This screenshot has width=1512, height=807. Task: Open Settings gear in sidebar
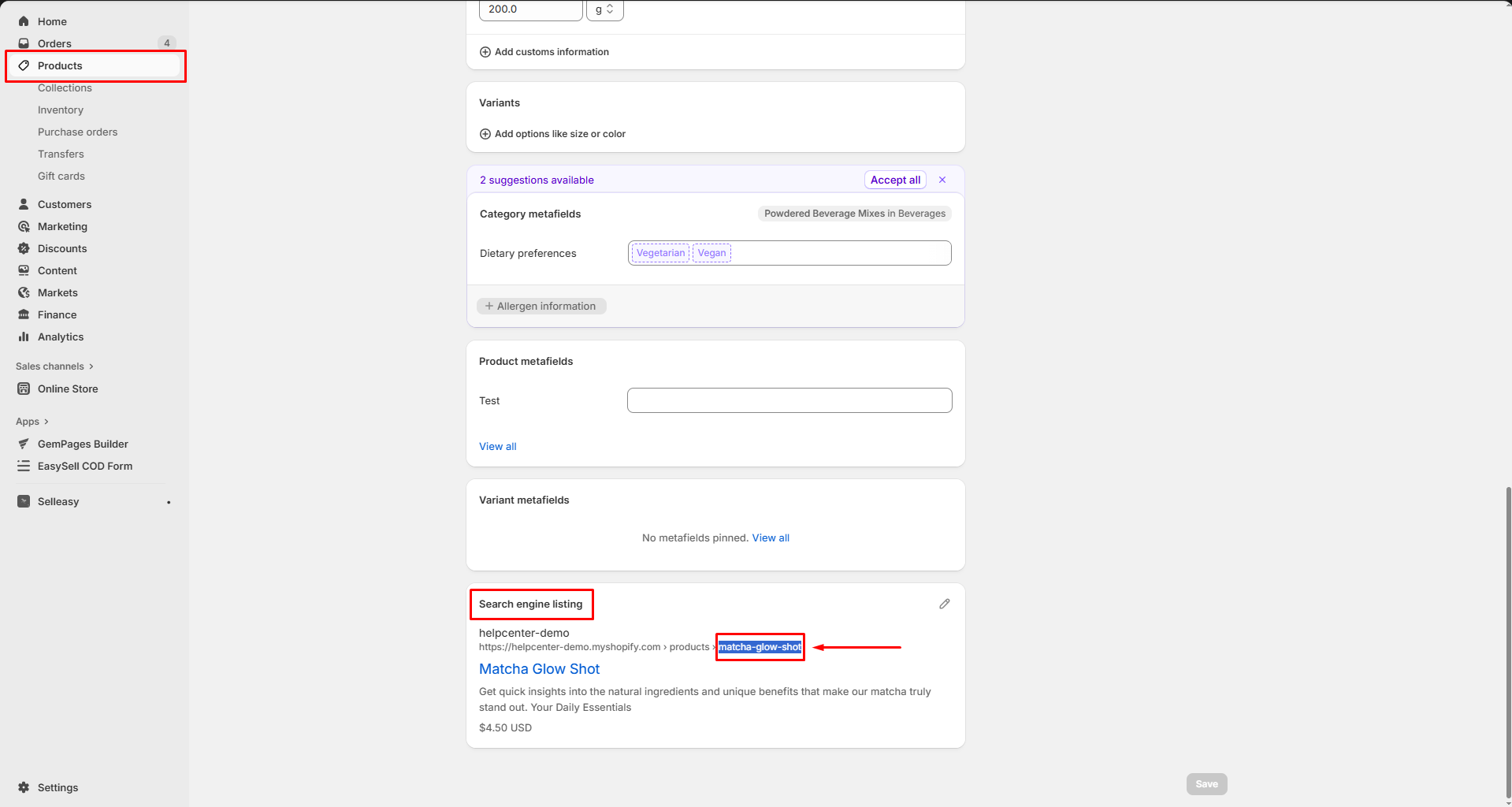[24, 787]
